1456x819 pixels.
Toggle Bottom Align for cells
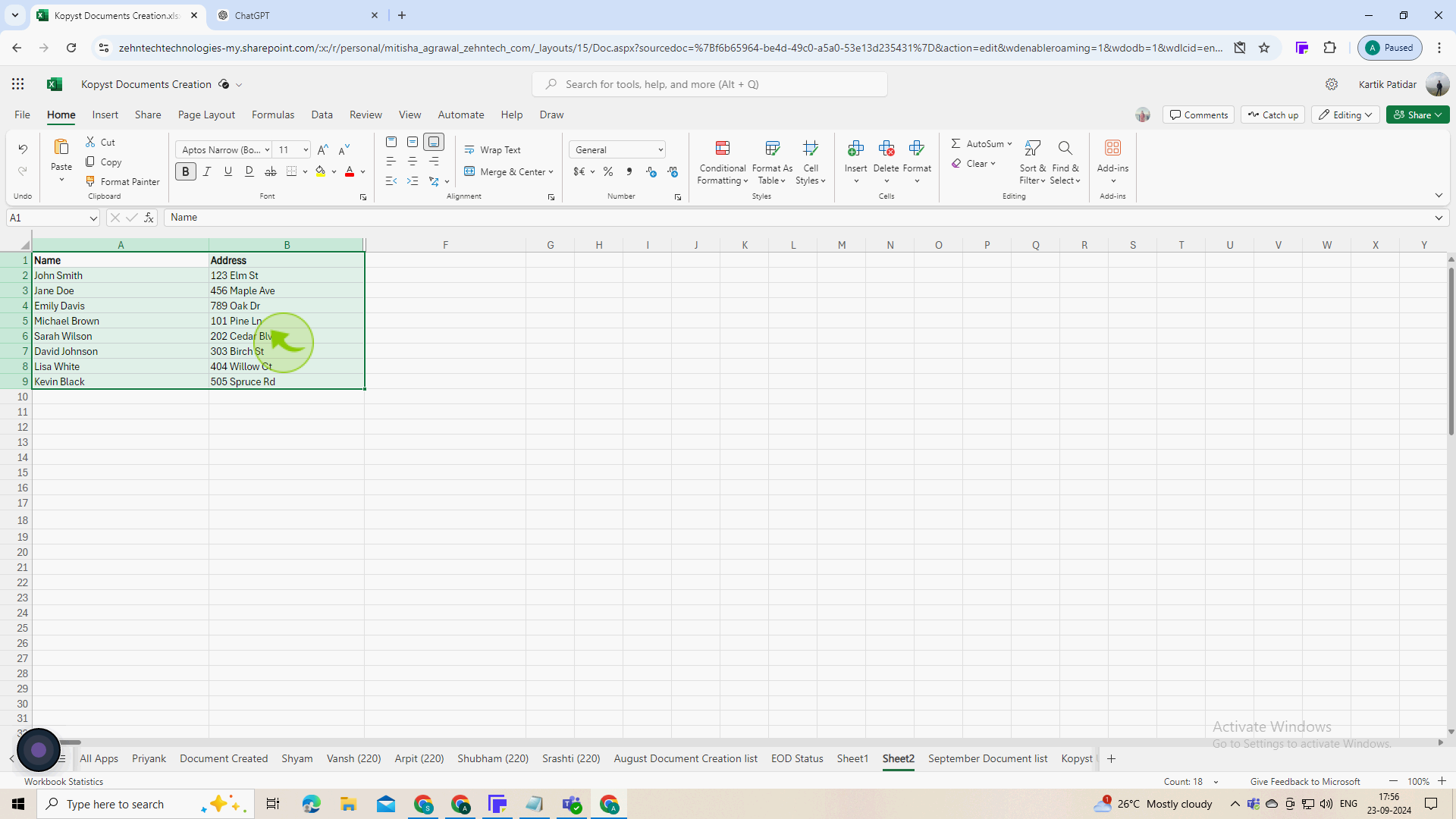[434, 142]
